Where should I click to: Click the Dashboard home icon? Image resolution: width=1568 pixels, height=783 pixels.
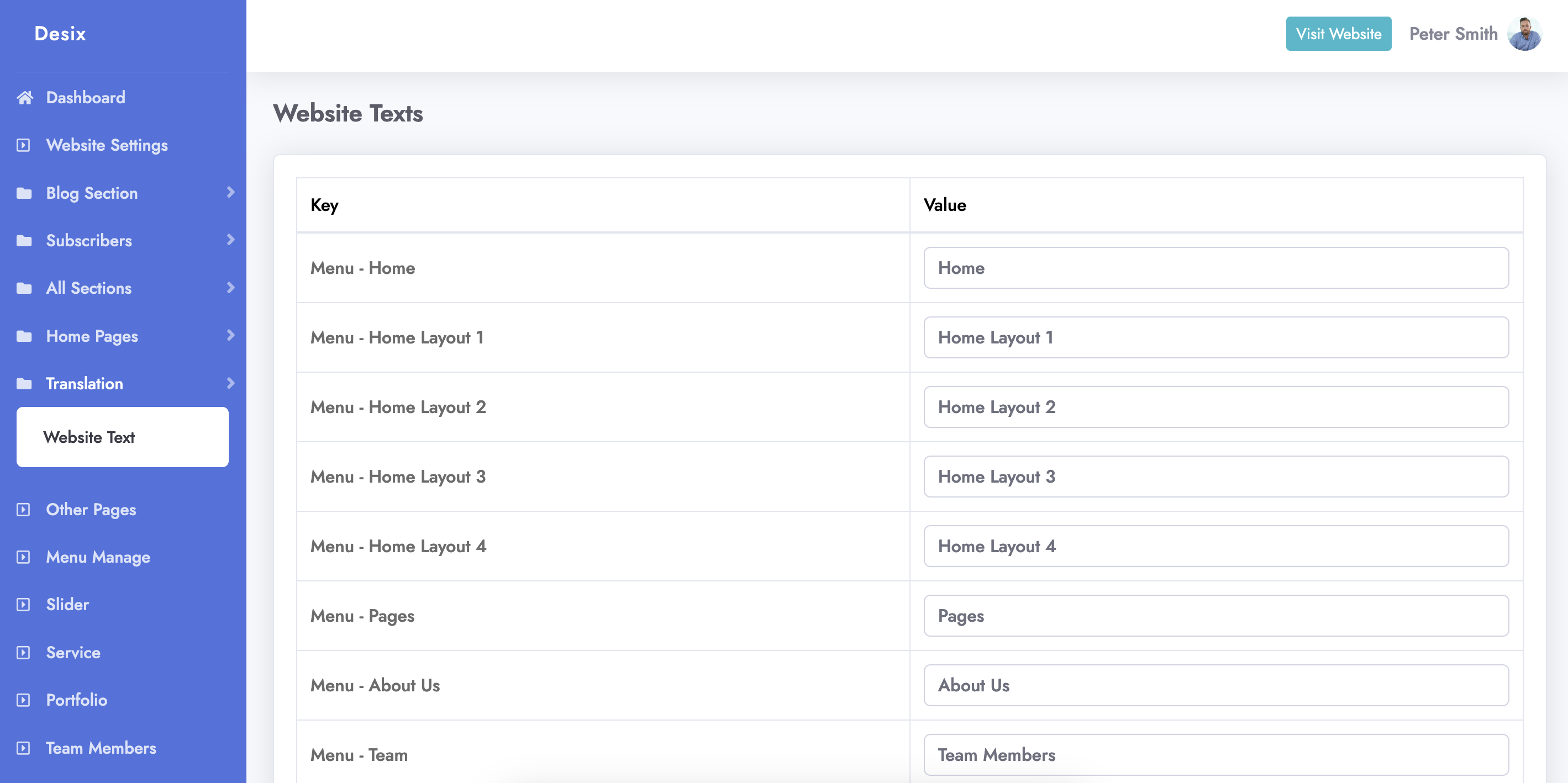pos(24,97)
